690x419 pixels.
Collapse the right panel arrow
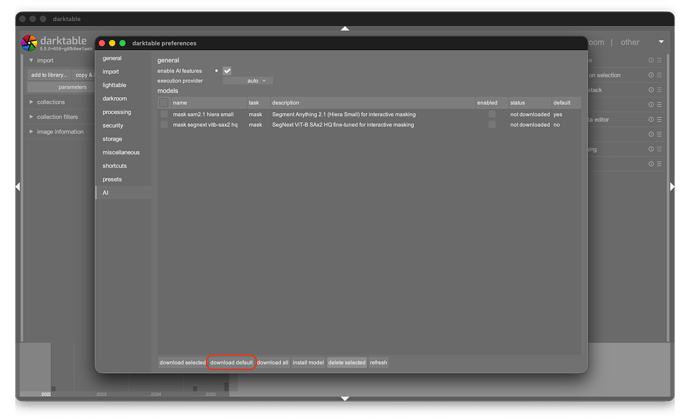(672, 187)
